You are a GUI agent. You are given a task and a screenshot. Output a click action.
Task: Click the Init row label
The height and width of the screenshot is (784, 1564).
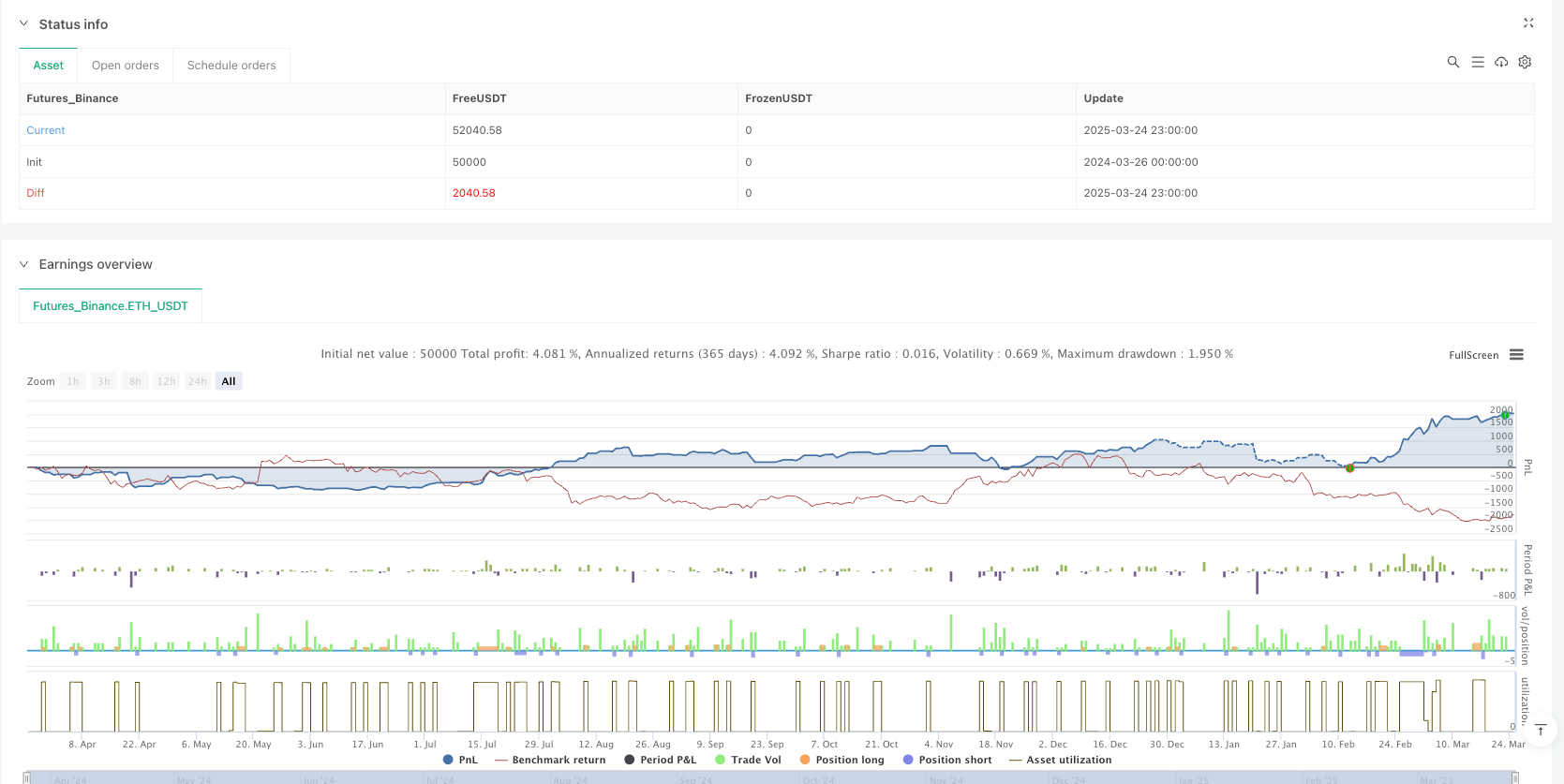click(35, 162)
